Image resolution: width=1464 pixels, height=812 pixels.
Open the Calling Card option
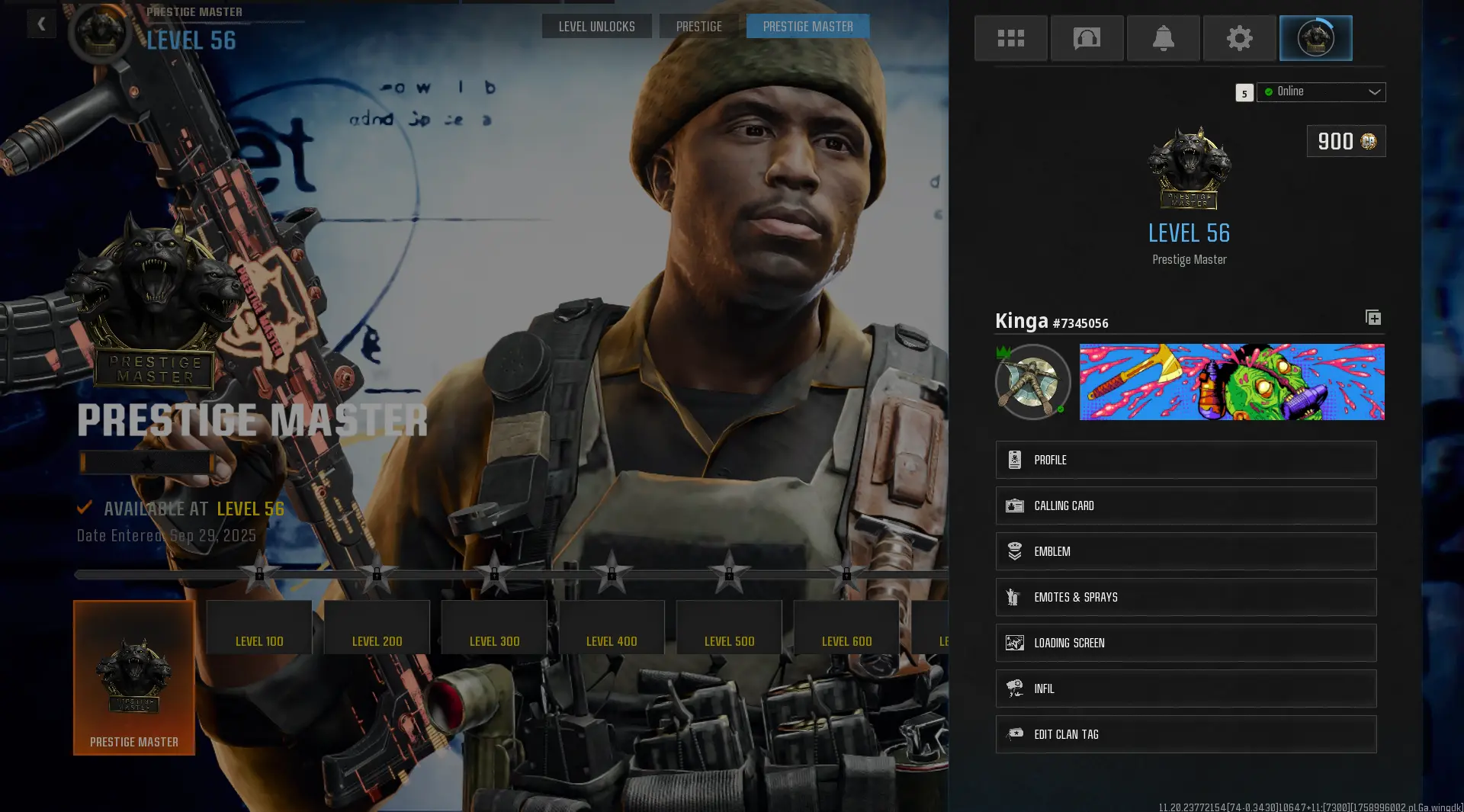(1186, 505)
